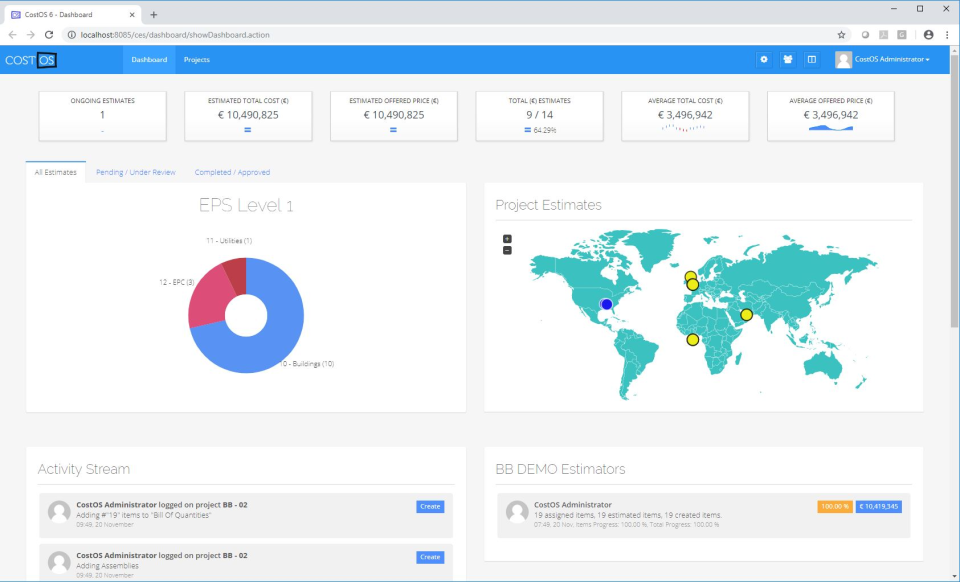This screenshot has width=960, height=582.
Task: Click the users group icon in top bar
Action: pos(789,60)
